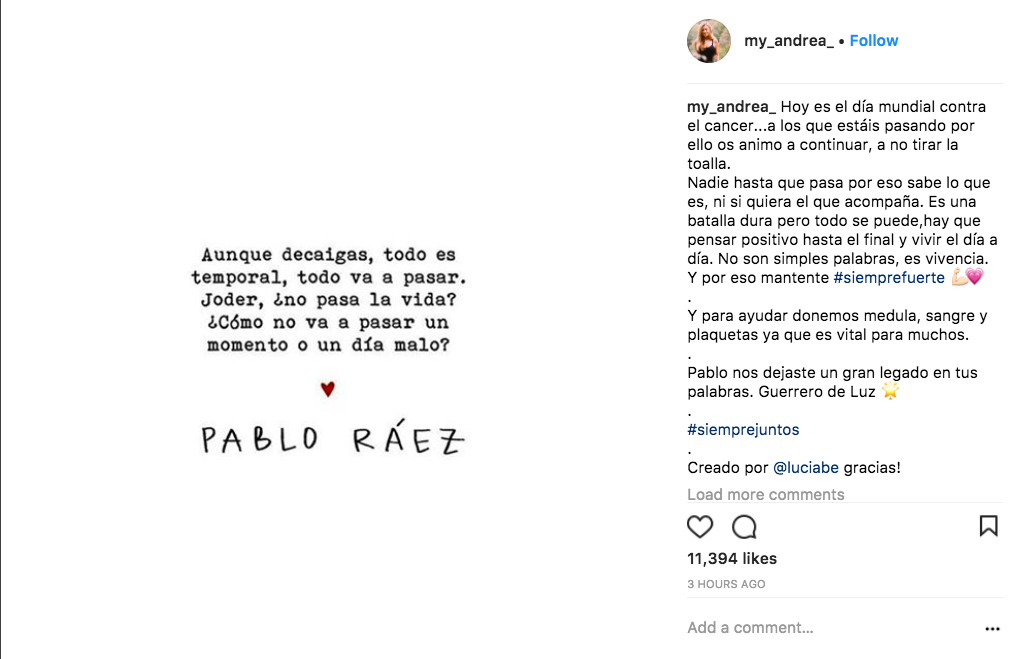1027x659 pixels.
Task: Open the 3 hours ago timestamp
Action: pos(726,584)
